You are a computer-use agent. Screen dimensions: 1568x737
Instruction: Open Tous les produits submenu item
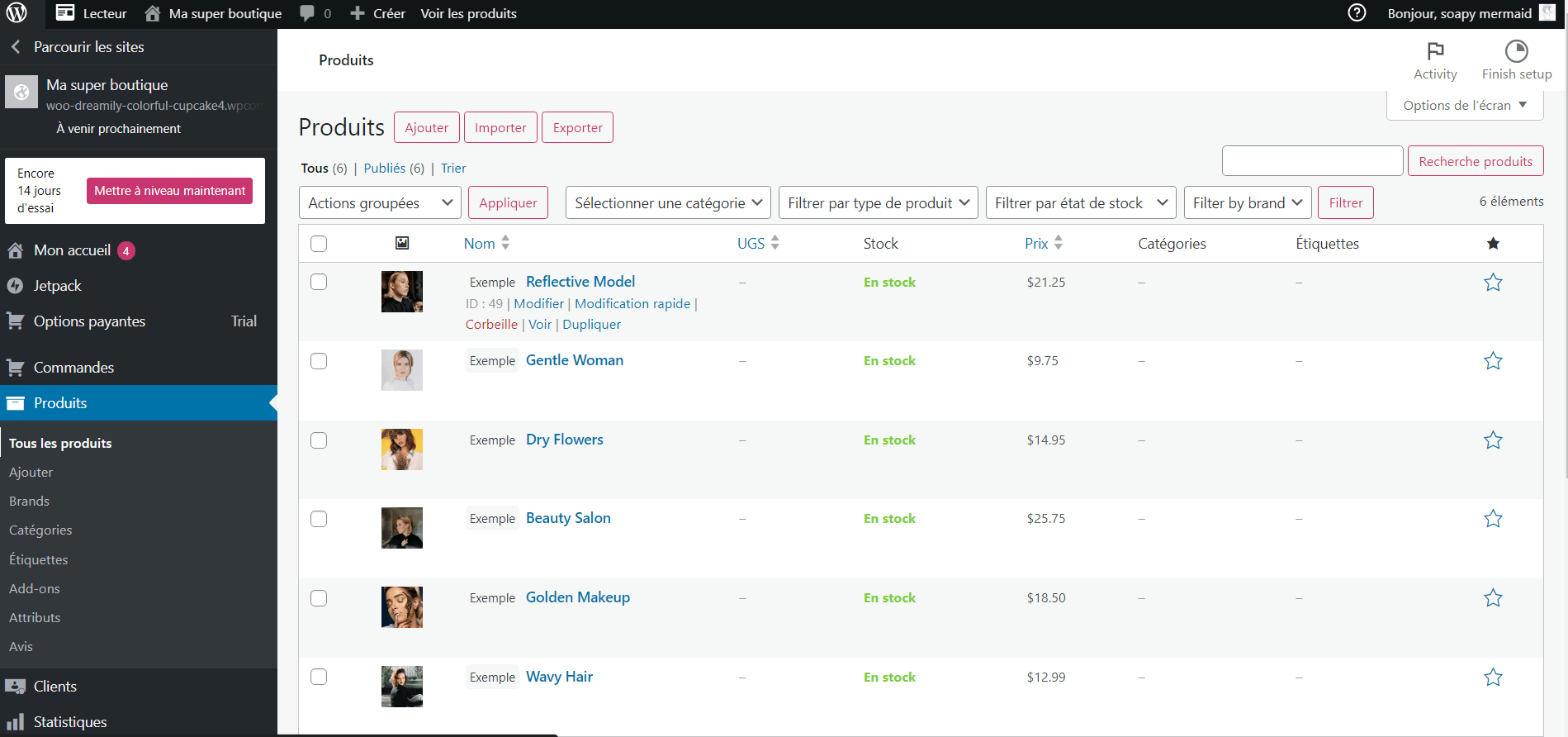coord(60,443)
